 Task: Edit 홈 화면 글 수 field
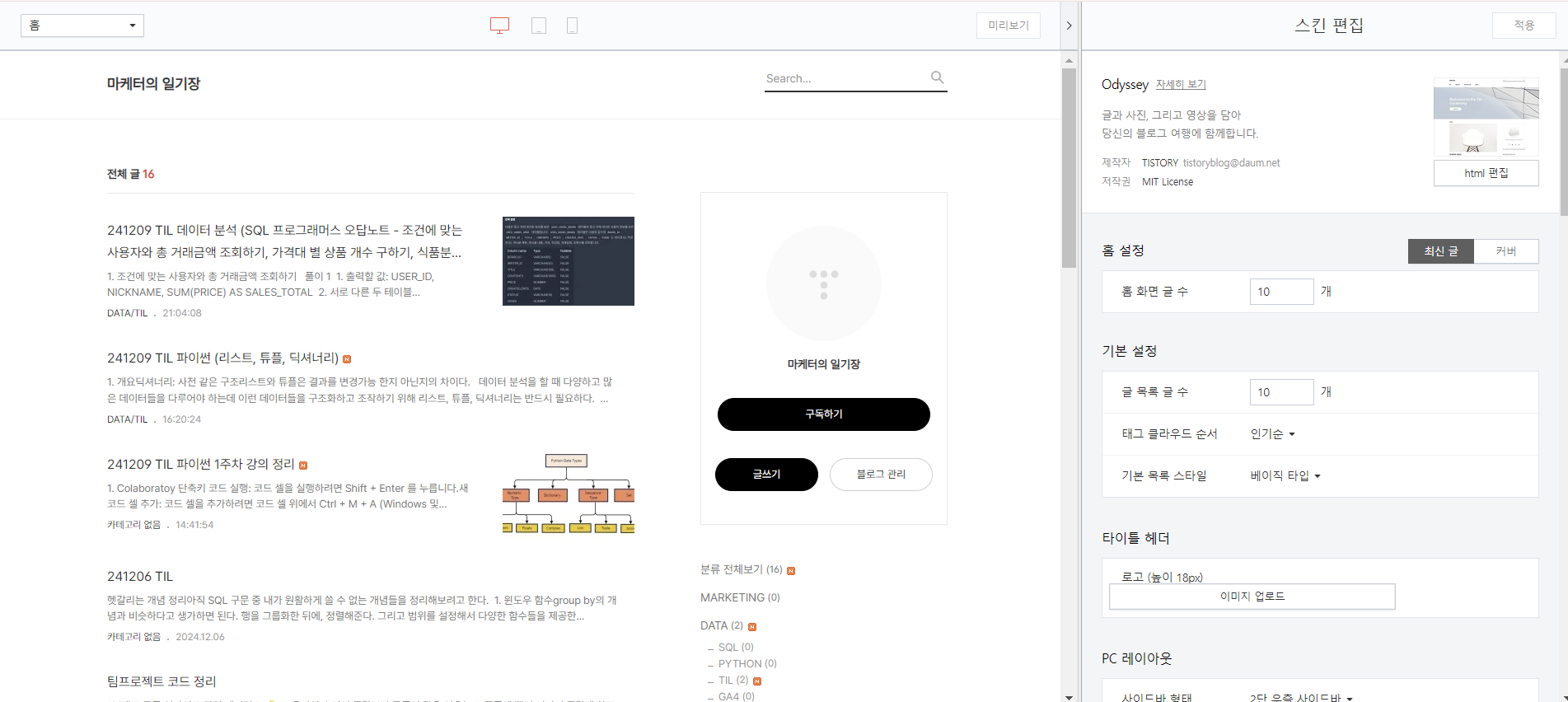click(x=1281, y=292)
